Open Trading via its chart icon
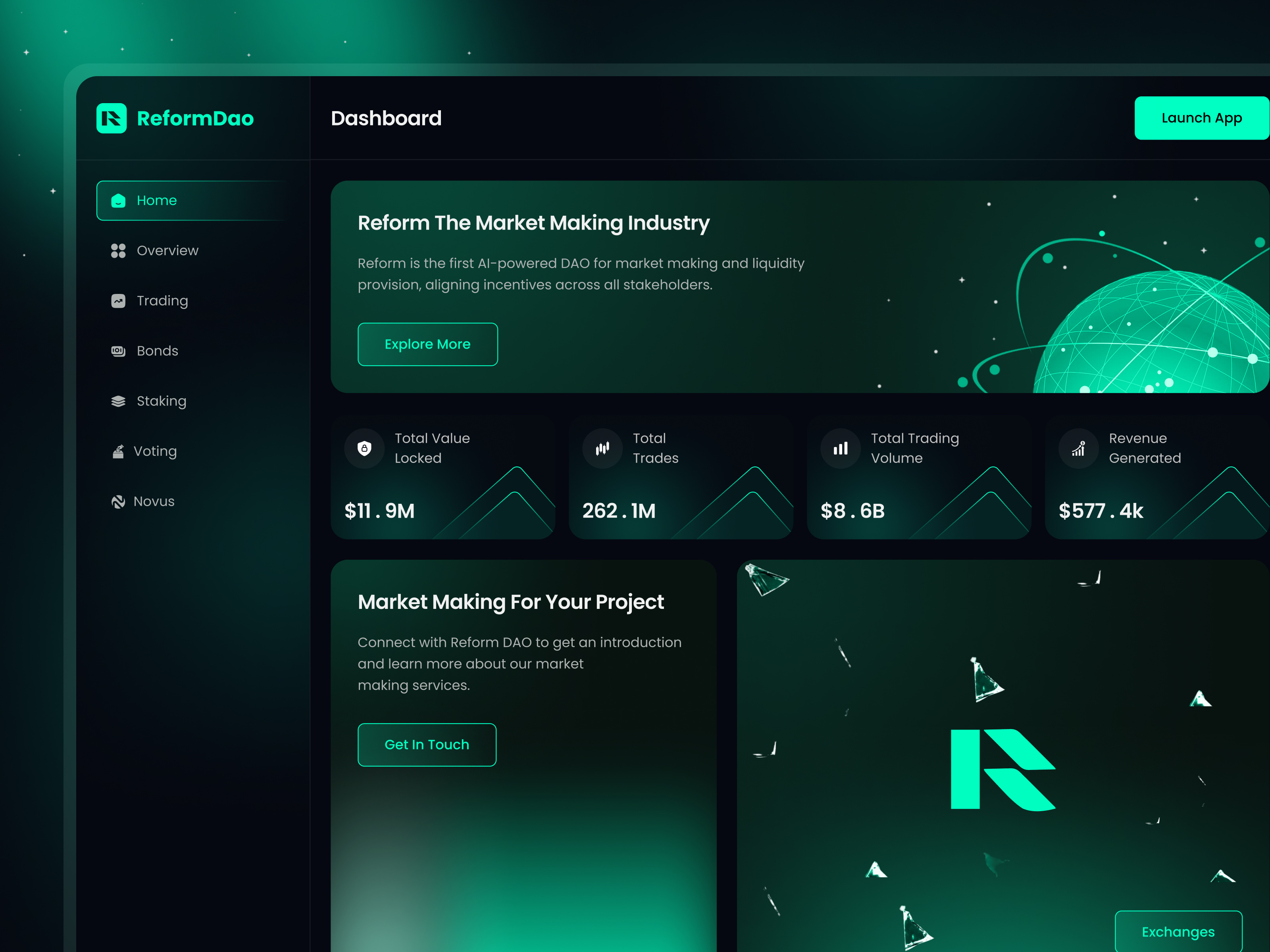Image resolution: width=1270 pixels, height=952 pixels. tap(118, 301)
